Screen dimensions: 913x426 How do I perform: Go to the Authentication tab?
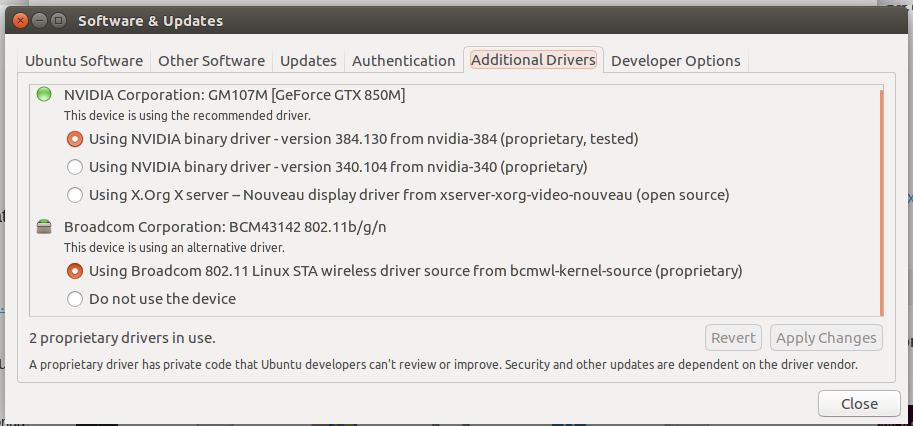coord(404,61)
